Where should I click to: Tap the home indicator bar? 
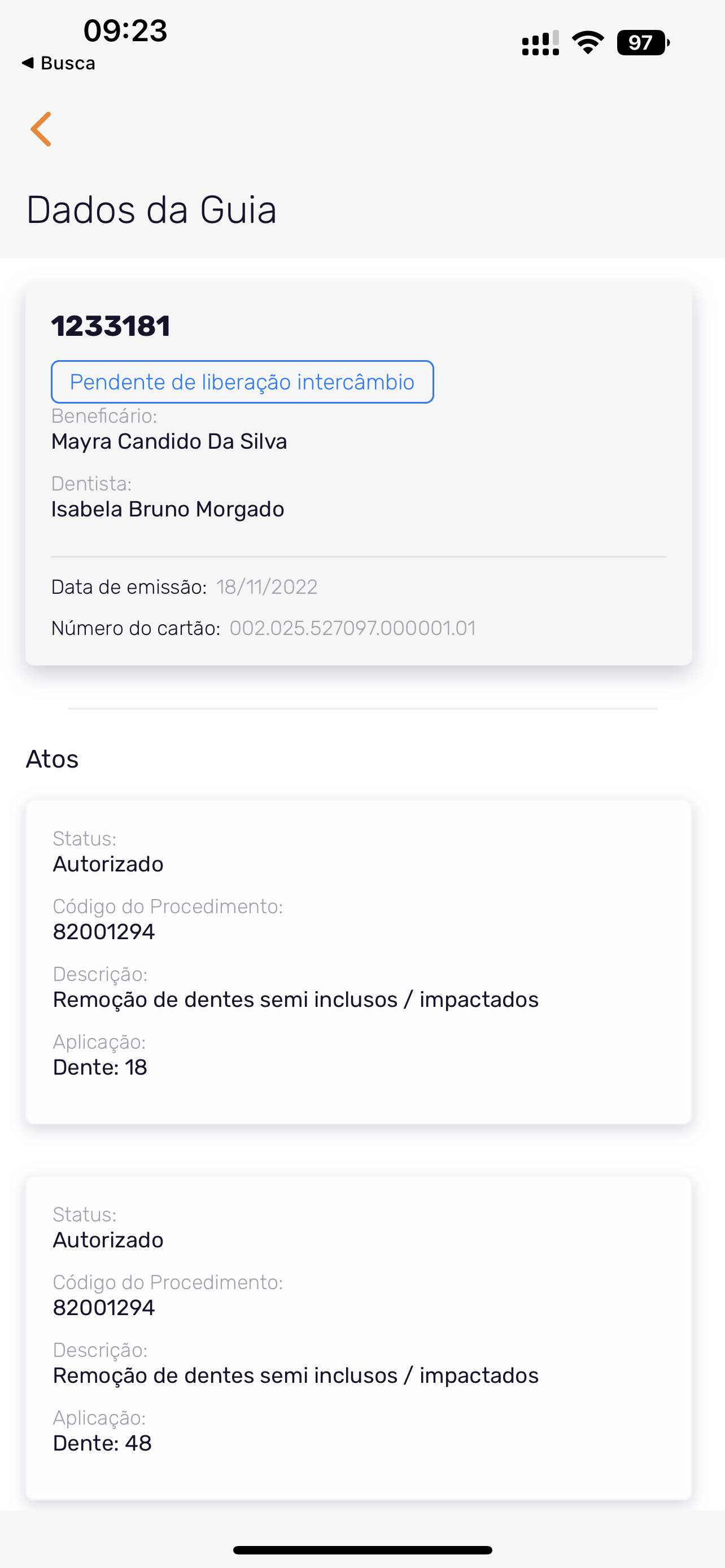click(362, 1550)
